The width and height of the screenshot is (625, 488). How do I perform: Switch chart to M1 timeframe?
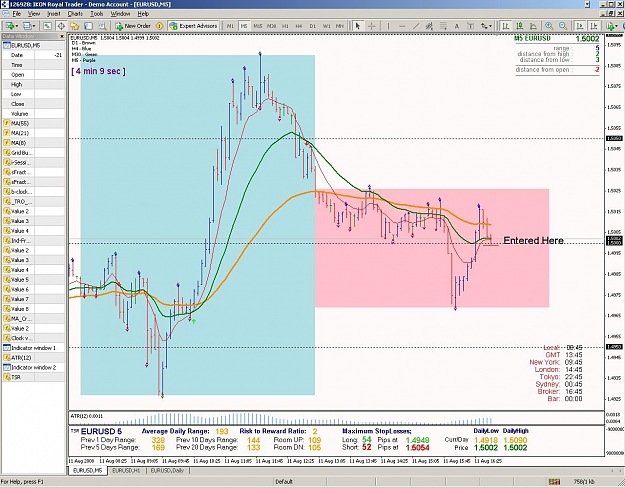230,26
